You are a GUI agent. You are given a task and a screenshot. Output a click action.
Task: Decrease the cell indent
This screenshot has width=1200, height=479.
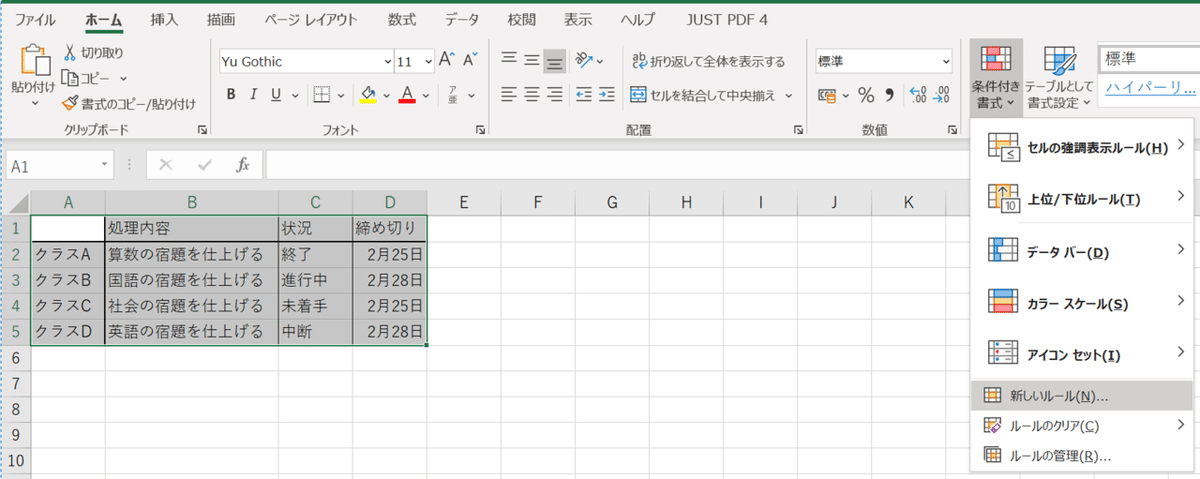point(584,95)
